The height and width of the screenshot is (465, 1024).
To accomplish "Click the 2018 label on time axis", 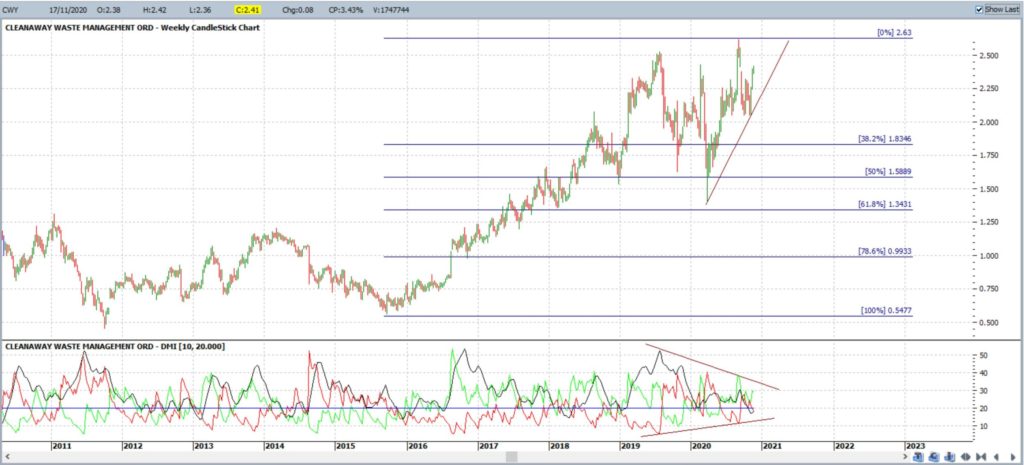I will pos(560,445).
